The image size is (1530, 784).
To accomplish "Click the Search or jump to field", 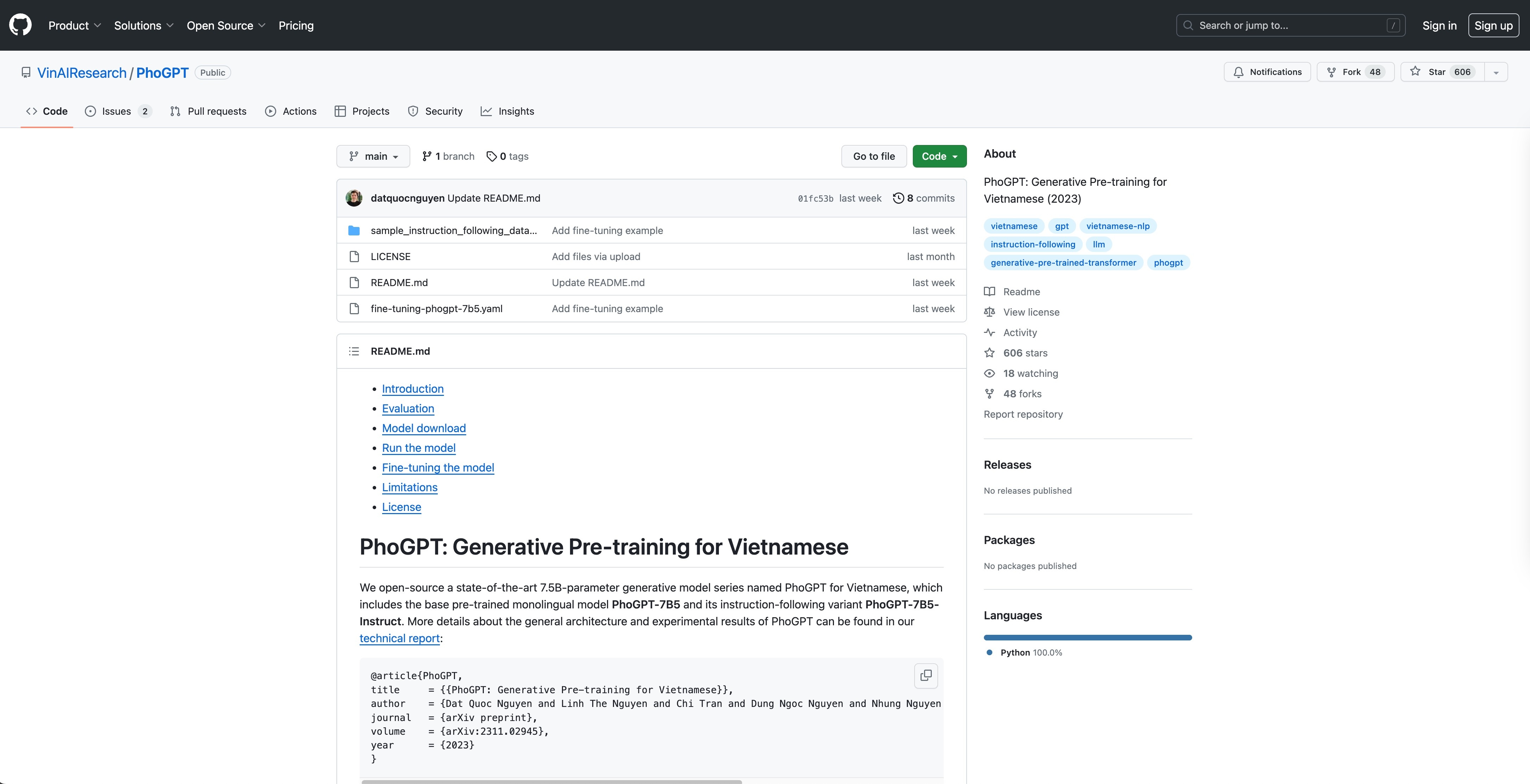I will [x=1290, y=26].
